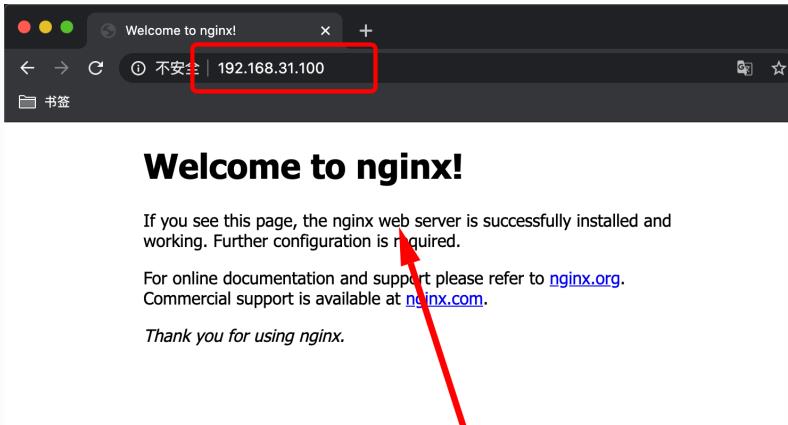Click the "Thank you for using nginx." text
This screenshot has height=425, width=788.
pyautogui.click(x=244, y=335)
